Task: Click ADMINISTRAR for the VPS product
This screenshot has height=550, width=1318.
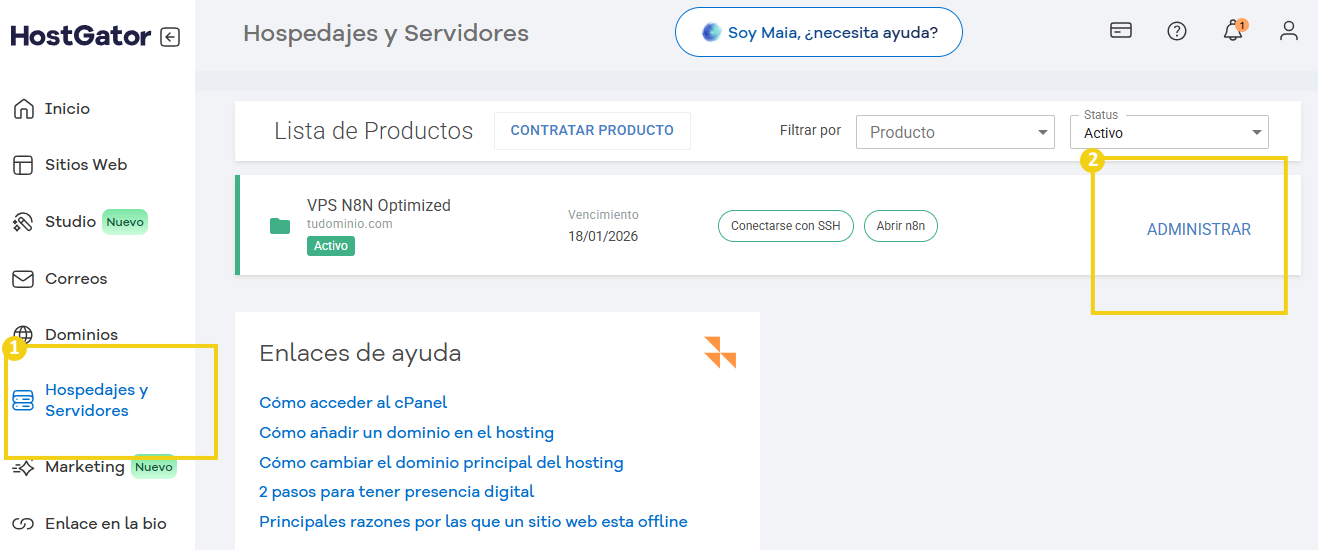Action: click(x=1198, y=230)
